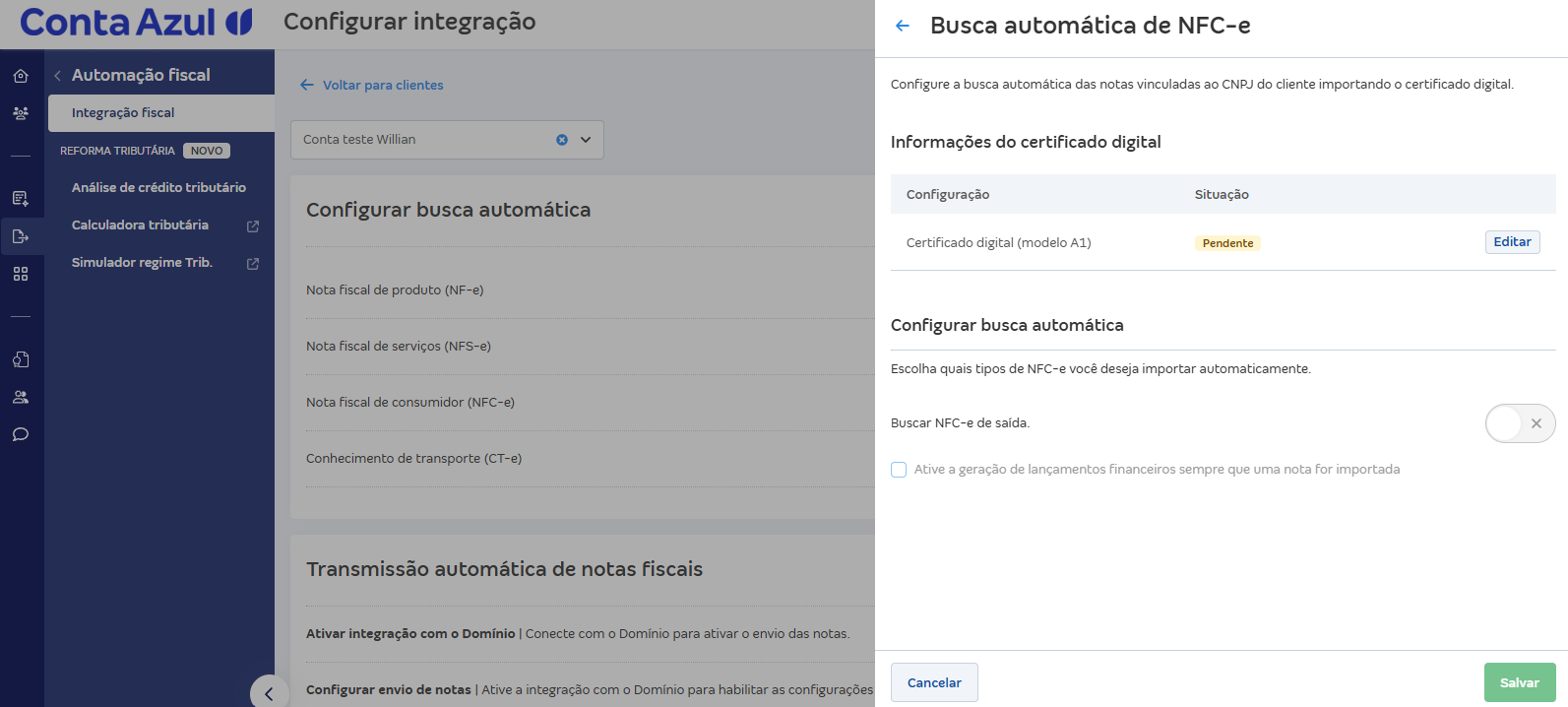Toggle Buscar NFC-e de saída switch

tap(1520, 423)
